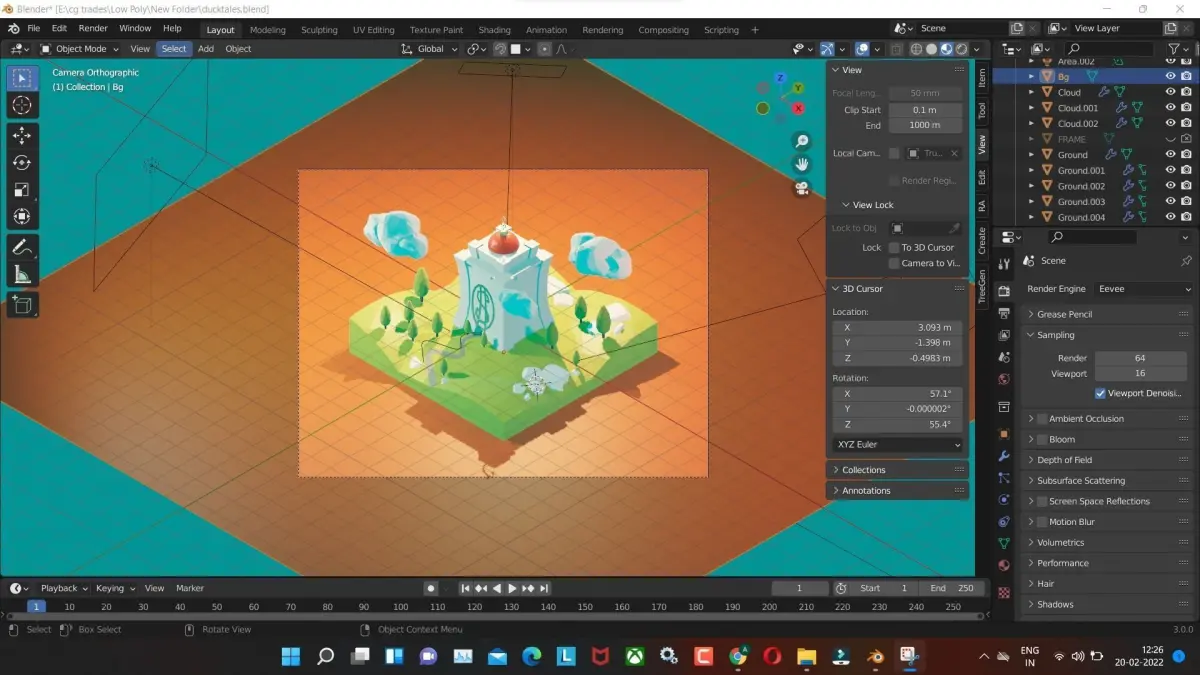The image size is (1200, 675).
Task: Play the animation forward
Action: (512, 588)
